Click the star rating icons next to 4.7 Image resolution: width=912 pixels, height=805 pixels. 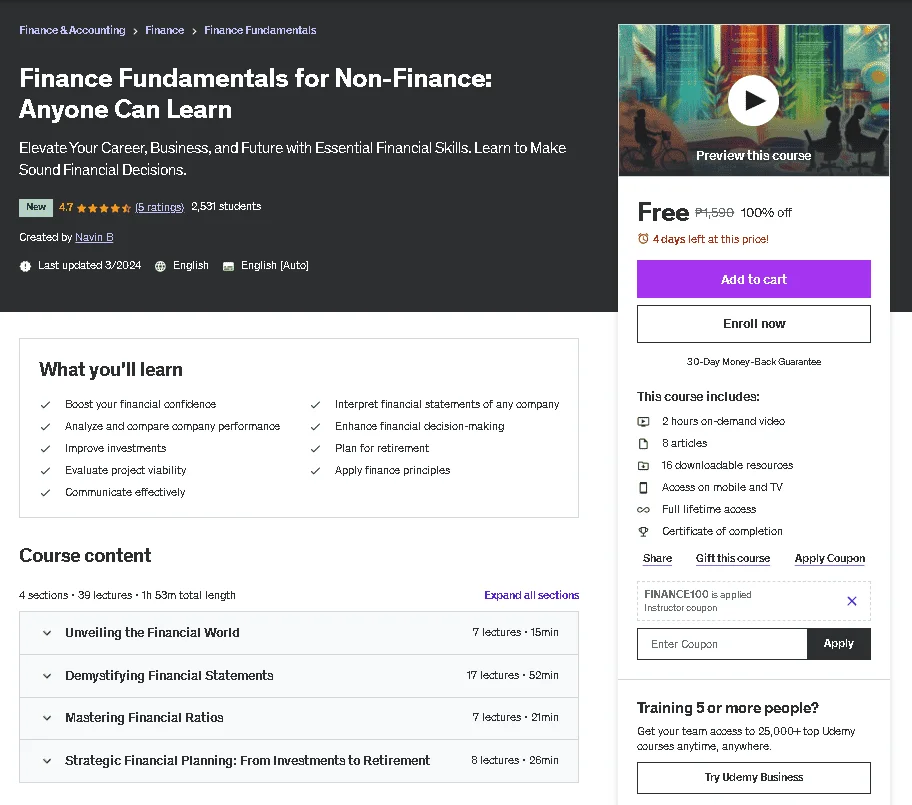pyautogui.click(x=104, y=208)
